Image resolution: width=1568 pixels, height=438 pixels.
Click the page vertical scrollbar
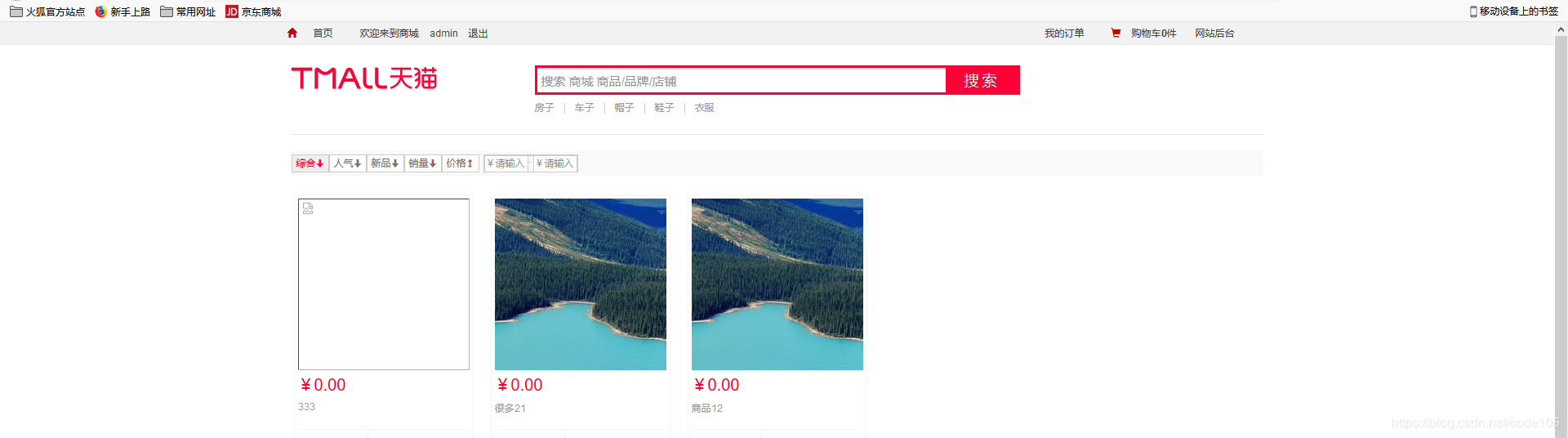pyautogui.click(x=1561, y=237)
